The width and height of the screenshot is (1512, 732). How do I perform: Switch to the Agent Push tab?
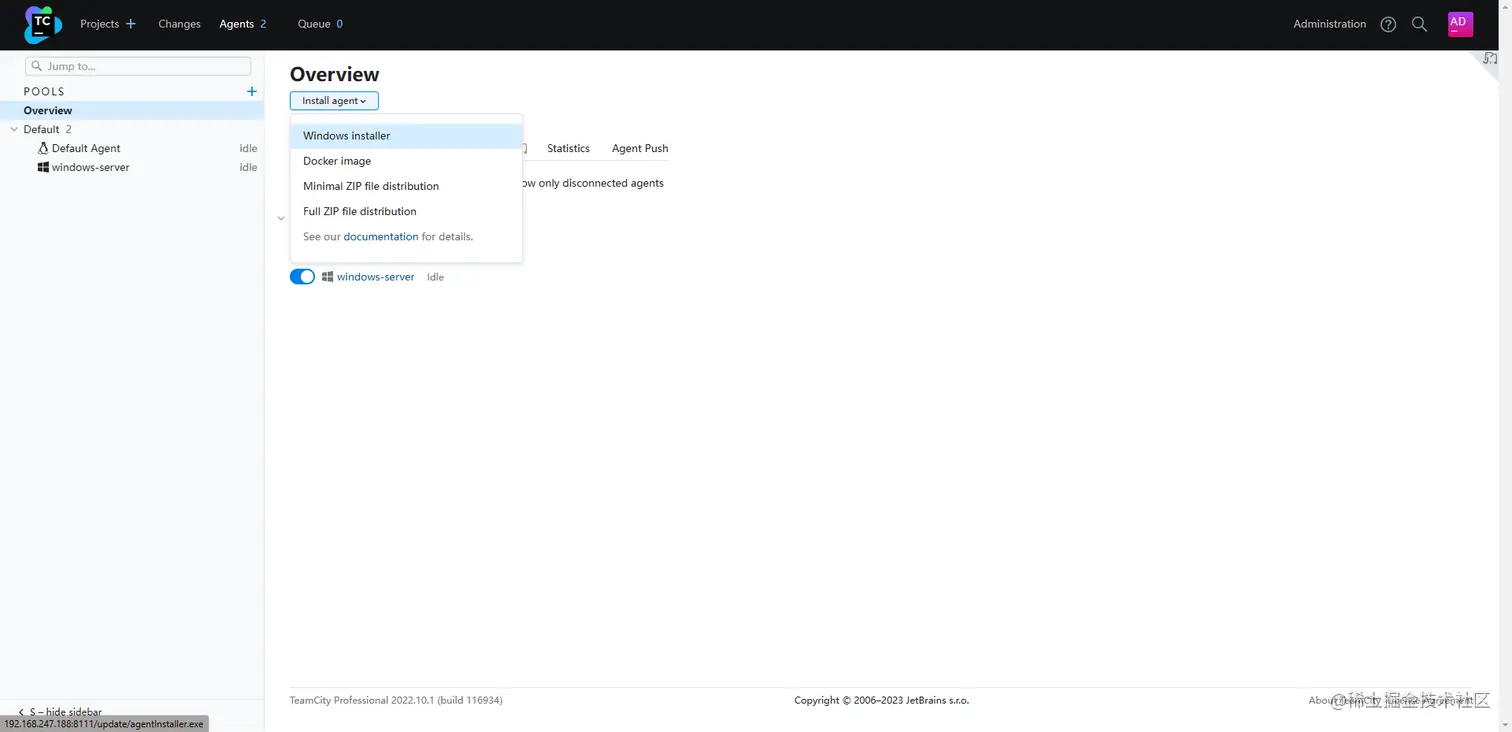click(x=640, y=148)
